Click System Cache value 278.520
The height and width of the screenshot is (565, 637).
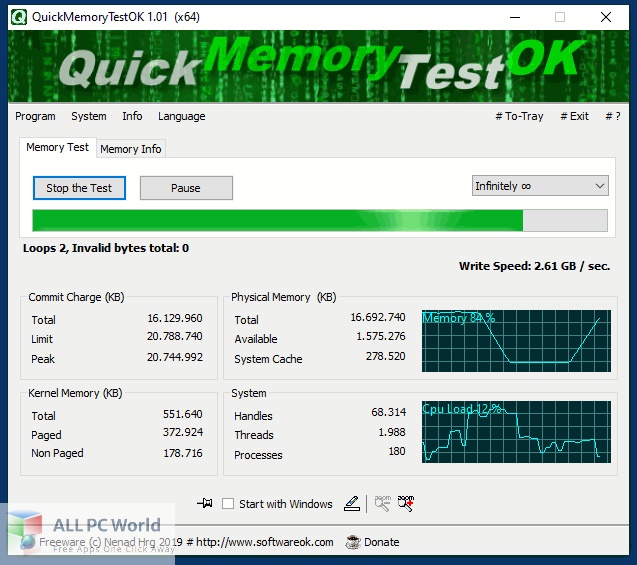click(386, 356)
